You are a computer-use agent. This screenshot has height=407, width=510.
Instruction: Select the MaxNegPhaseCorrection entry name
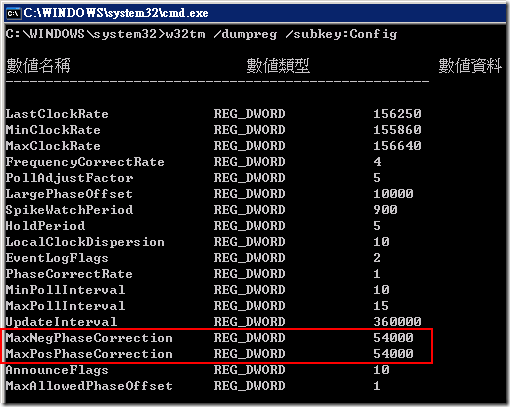coord(89,338)
